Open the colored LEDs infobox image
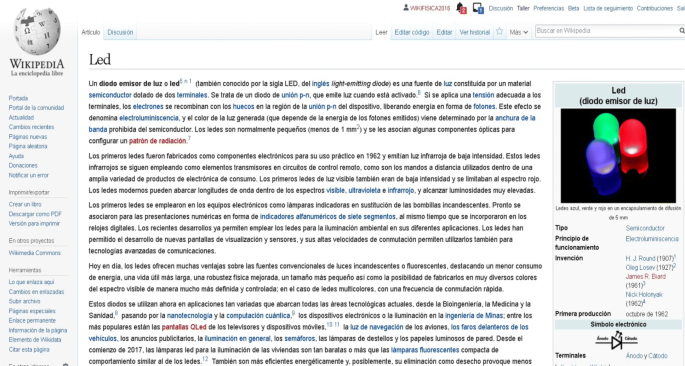 (x=618, y=155)
